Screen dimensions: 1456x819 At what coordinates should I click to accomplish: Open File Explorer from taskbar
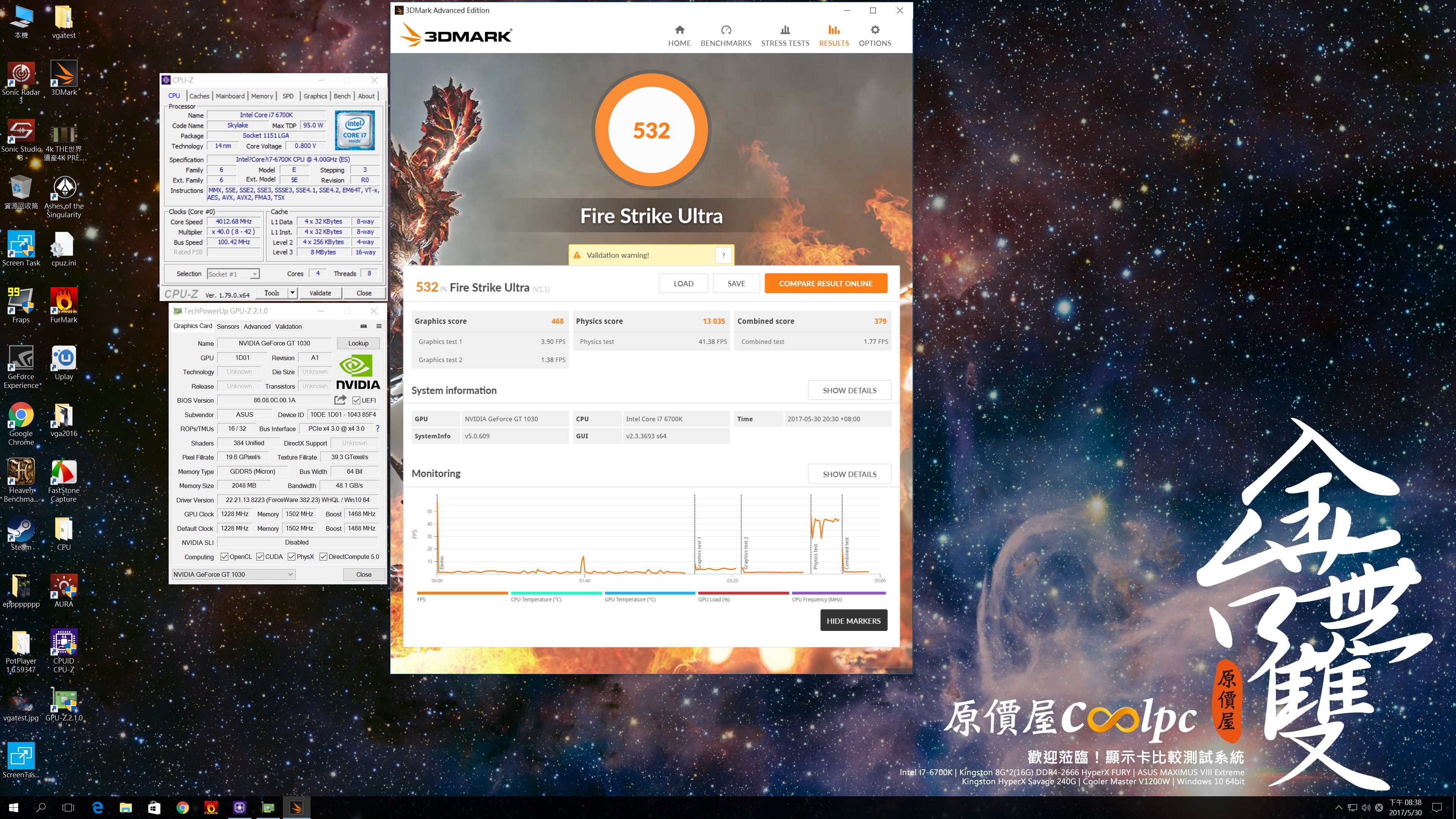click(x=126, y=807)
